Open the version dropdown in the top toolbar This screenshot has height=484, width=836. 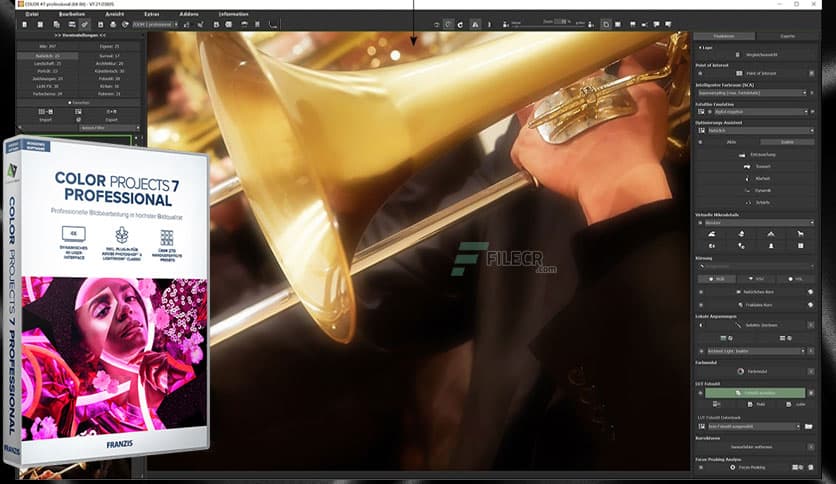click(x=155, y=25)
